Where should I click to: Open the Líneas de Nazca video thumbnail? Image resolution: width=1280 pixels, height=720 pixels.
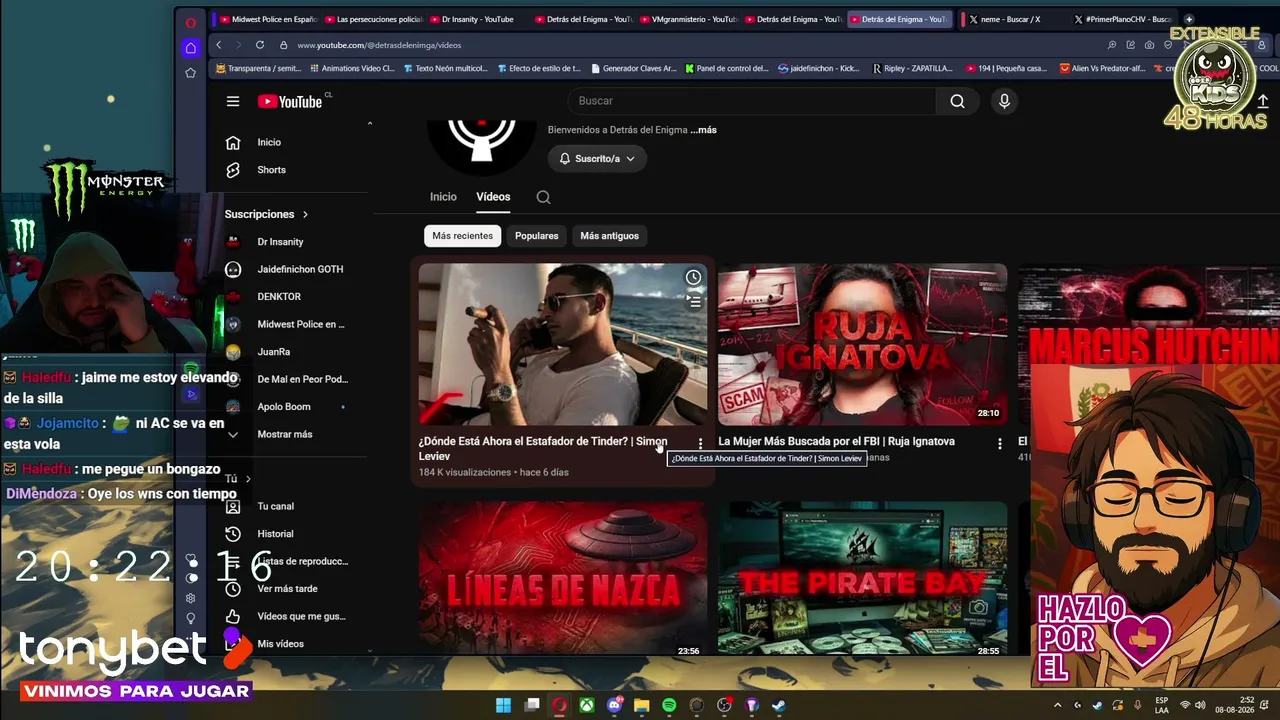562,580
